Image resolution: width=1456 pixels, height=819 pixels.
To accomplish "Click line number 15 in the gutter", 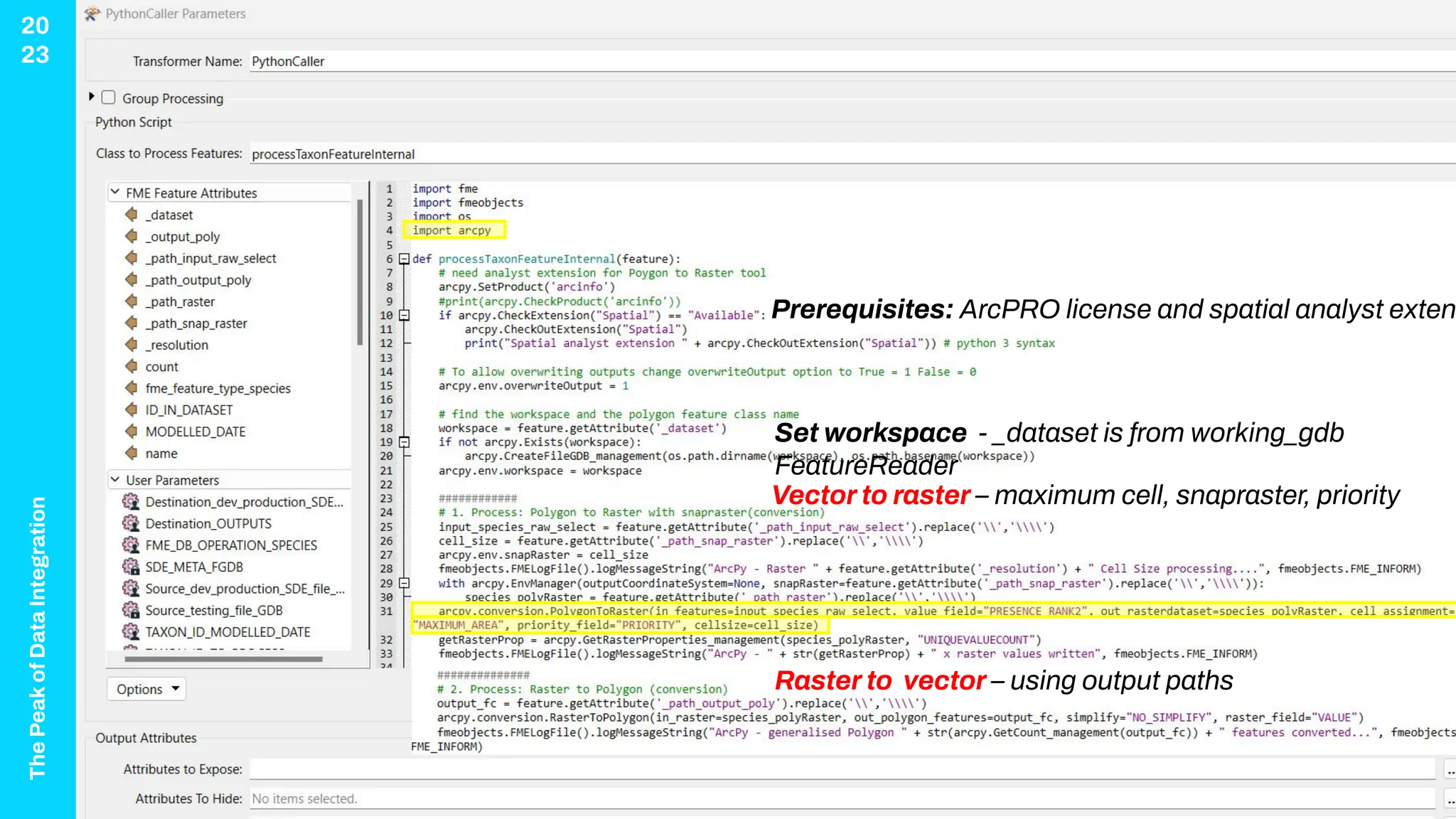I will pos(386,385).
